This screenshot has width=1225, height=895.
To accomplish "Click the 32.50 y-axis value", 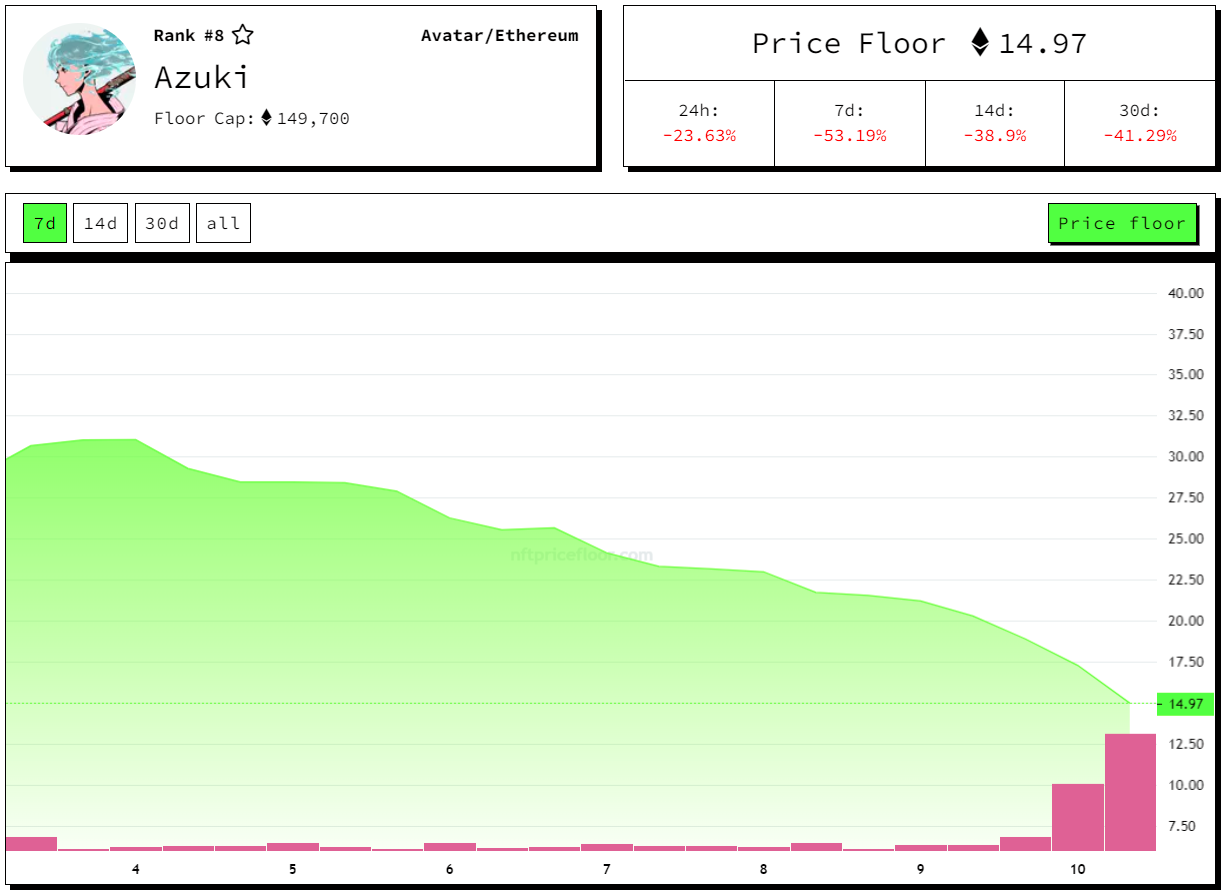I will click(x=1185, y=415).
